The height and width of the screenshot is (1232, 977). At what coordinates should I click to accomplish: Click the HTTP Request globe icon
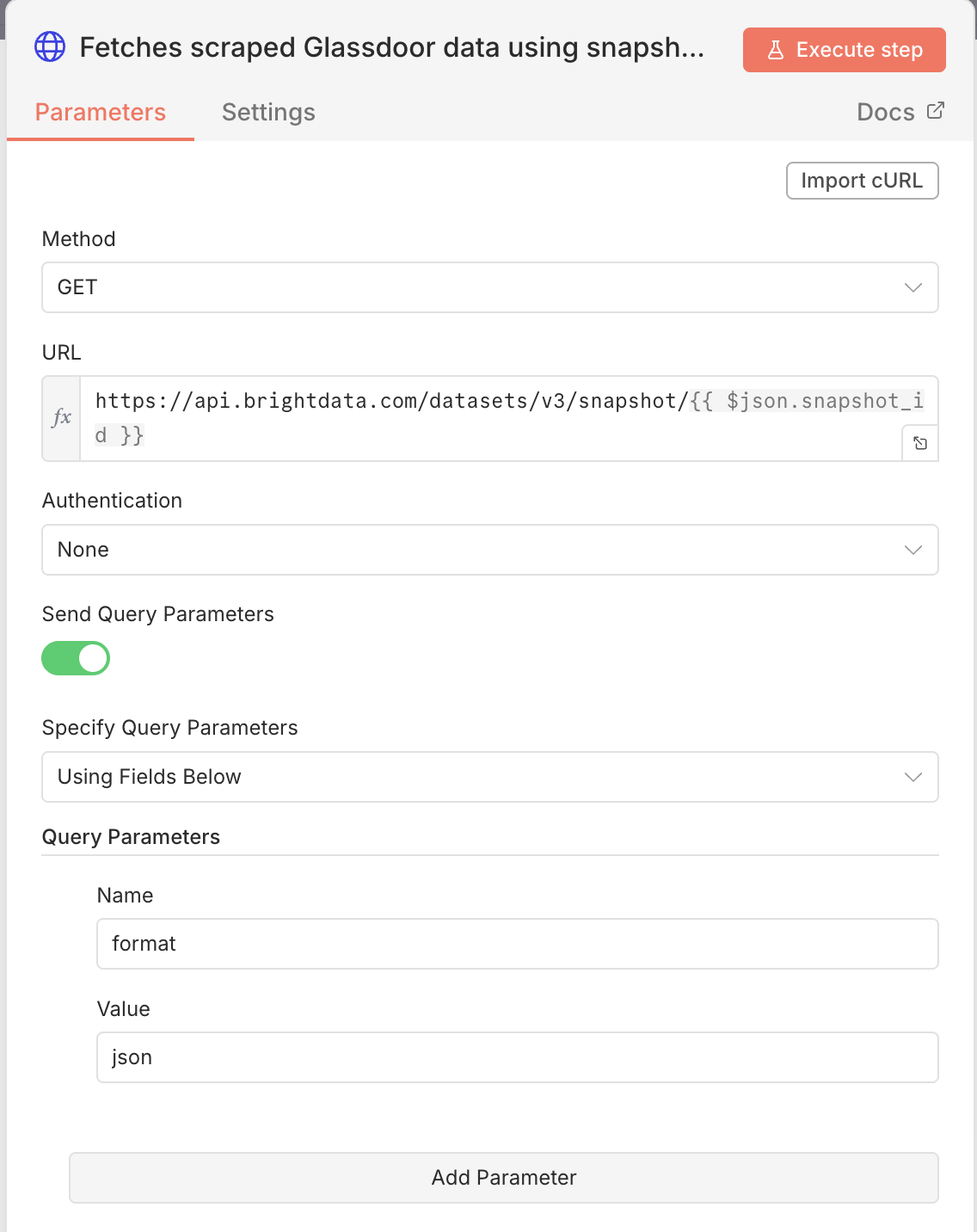(x=50, y=47)
